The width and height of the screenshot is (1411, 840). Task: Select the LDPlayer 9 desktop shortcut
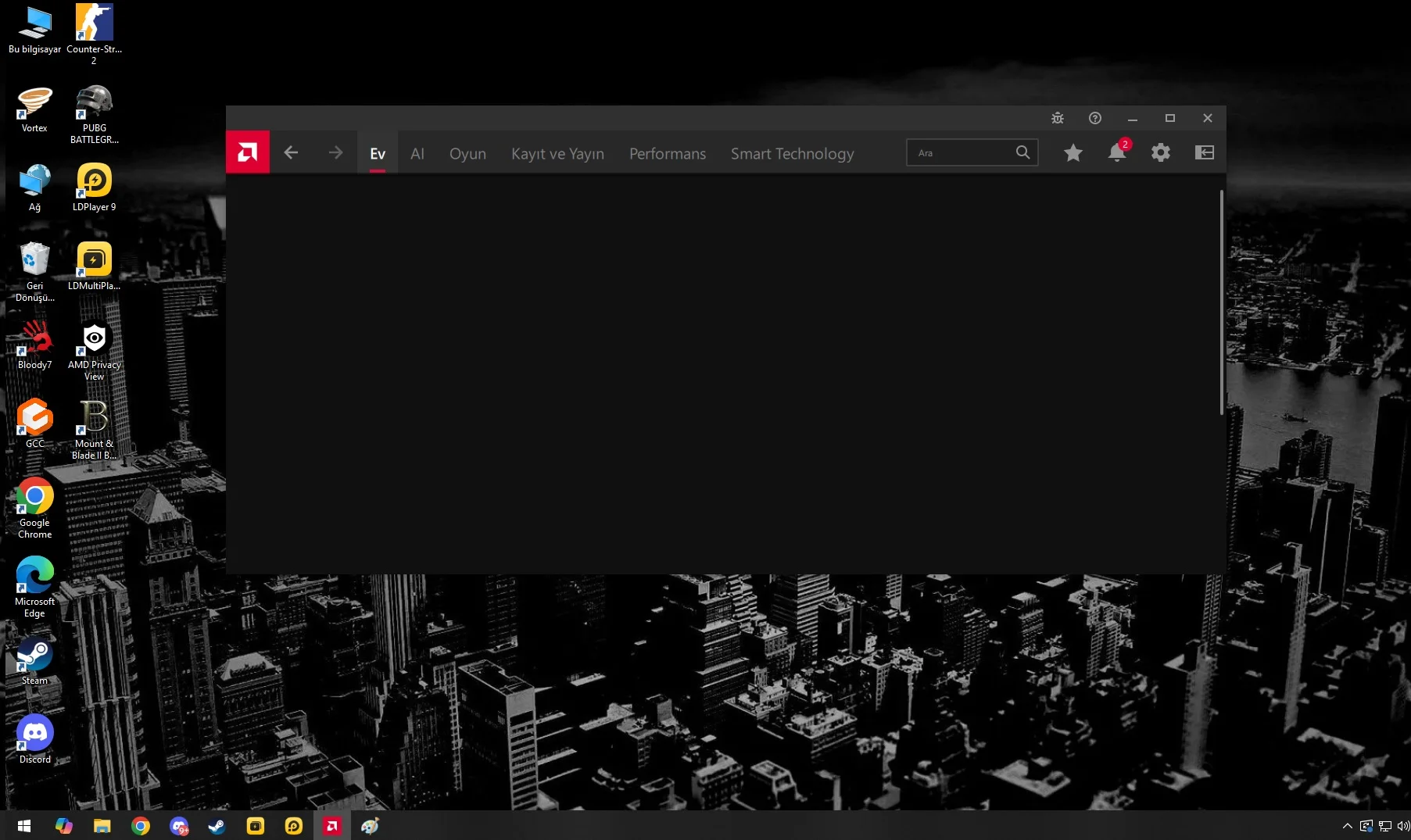(x=94, y=188)
